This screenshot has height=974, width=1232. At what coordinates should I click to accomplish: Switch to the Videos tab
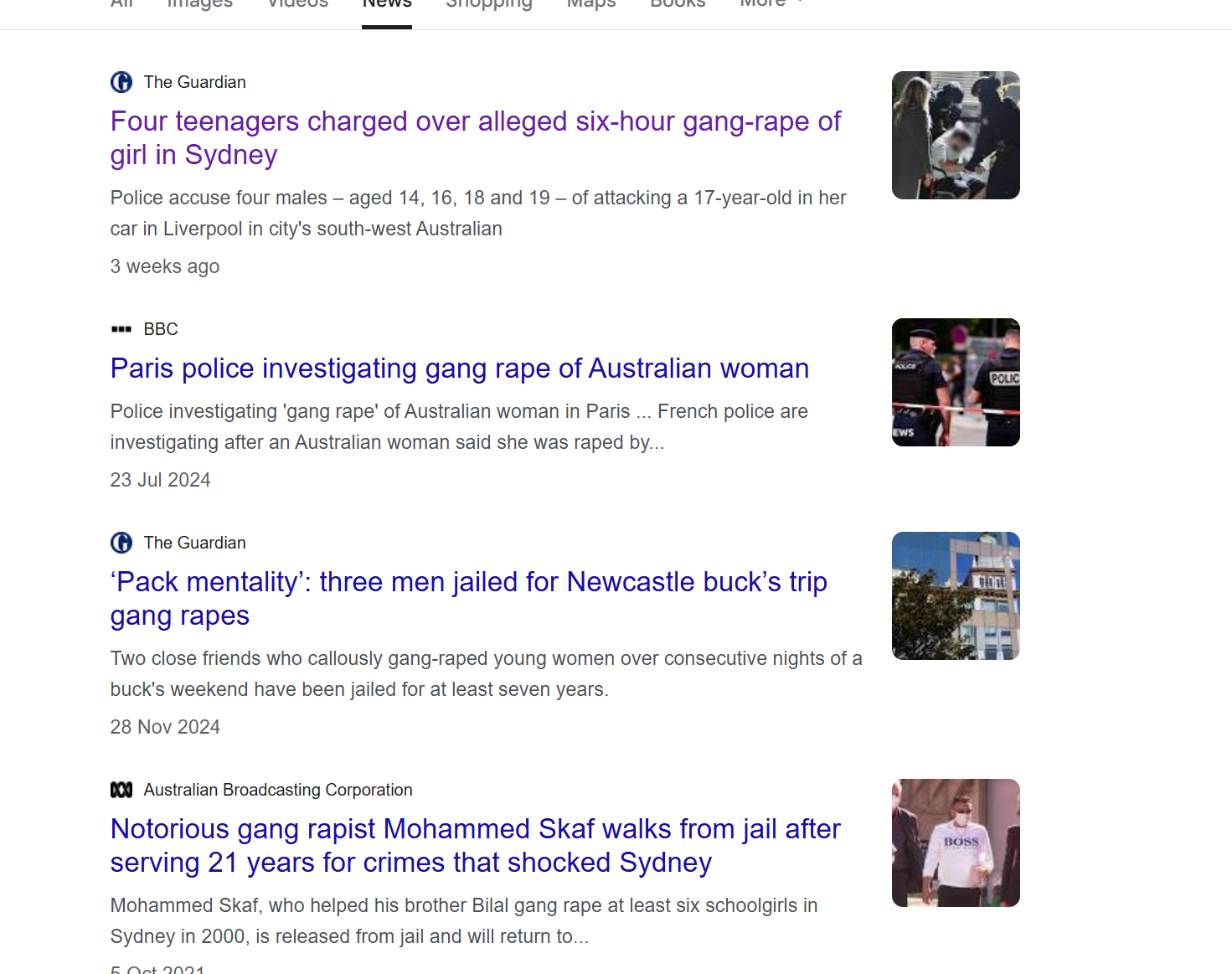(298, 5)
